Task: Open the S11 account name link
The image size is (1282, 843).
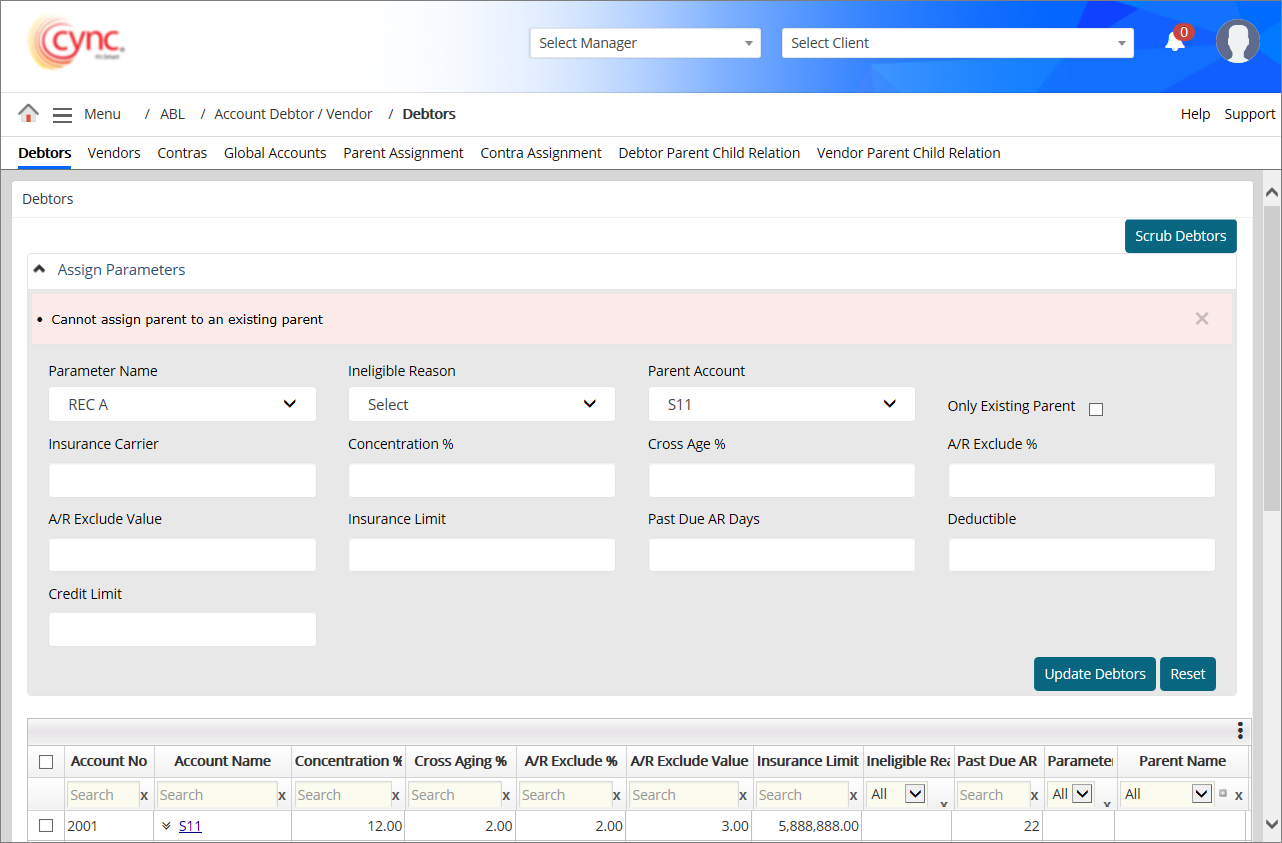Action: tap(190, 826)
